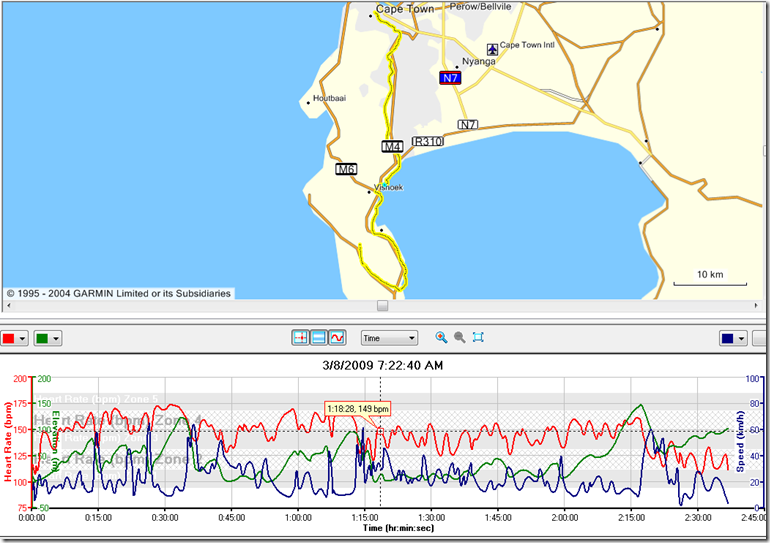The width and height of the screenshot is (770, 543).
Task: Click the Perow/Bellvile map label
Action: click(480, 7)
